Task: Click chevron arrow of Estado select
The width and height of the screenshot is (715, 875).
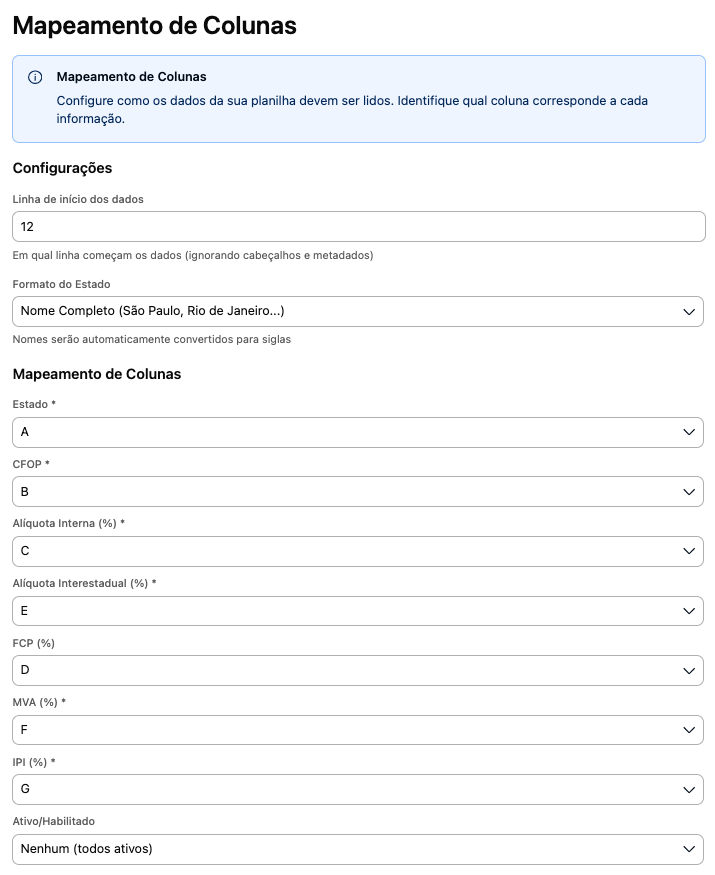Action: click(x=689, y=432)
